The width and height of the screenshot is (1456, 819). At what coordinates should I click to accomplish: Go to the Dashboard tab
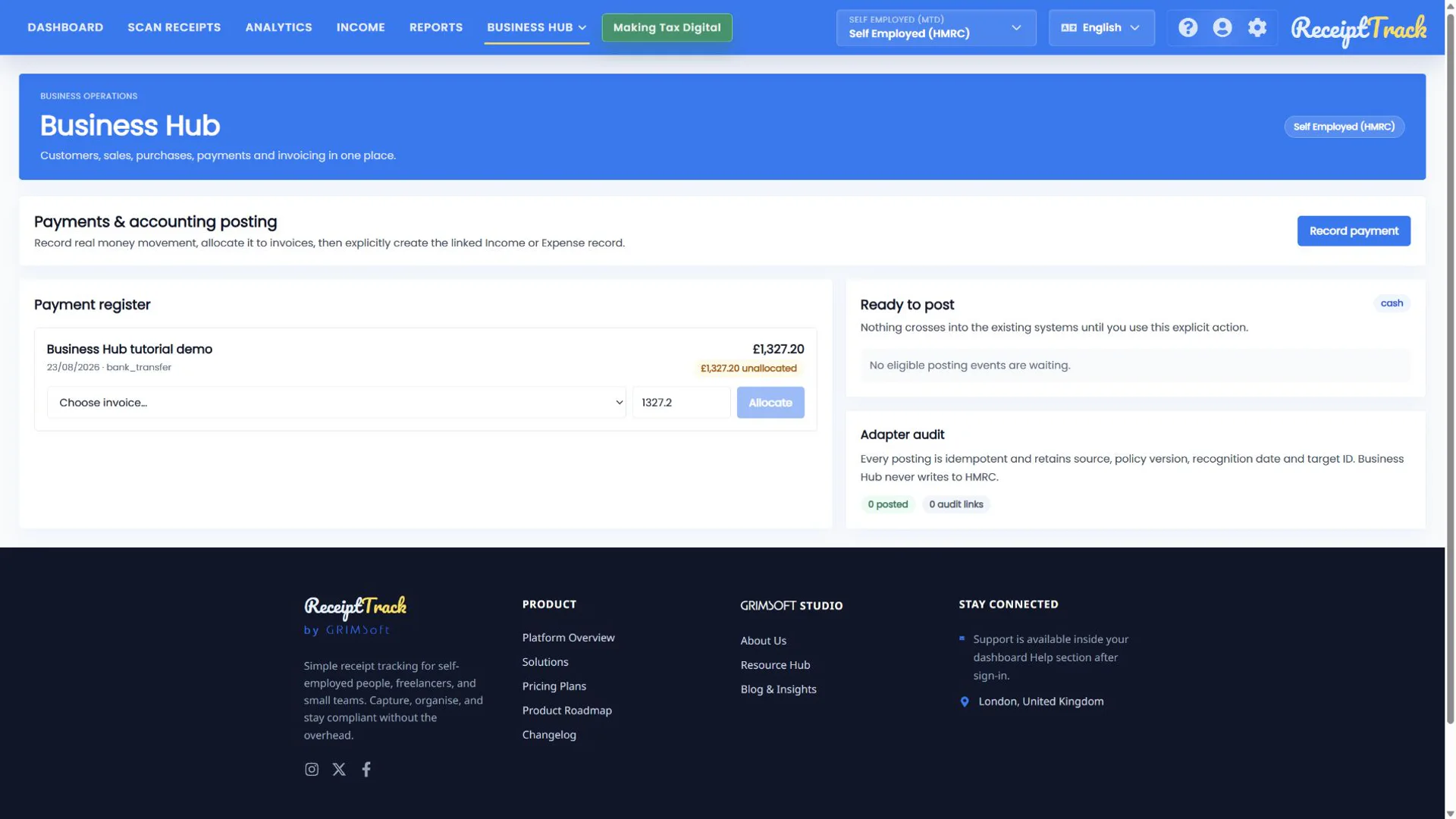(x=65, y=27)
